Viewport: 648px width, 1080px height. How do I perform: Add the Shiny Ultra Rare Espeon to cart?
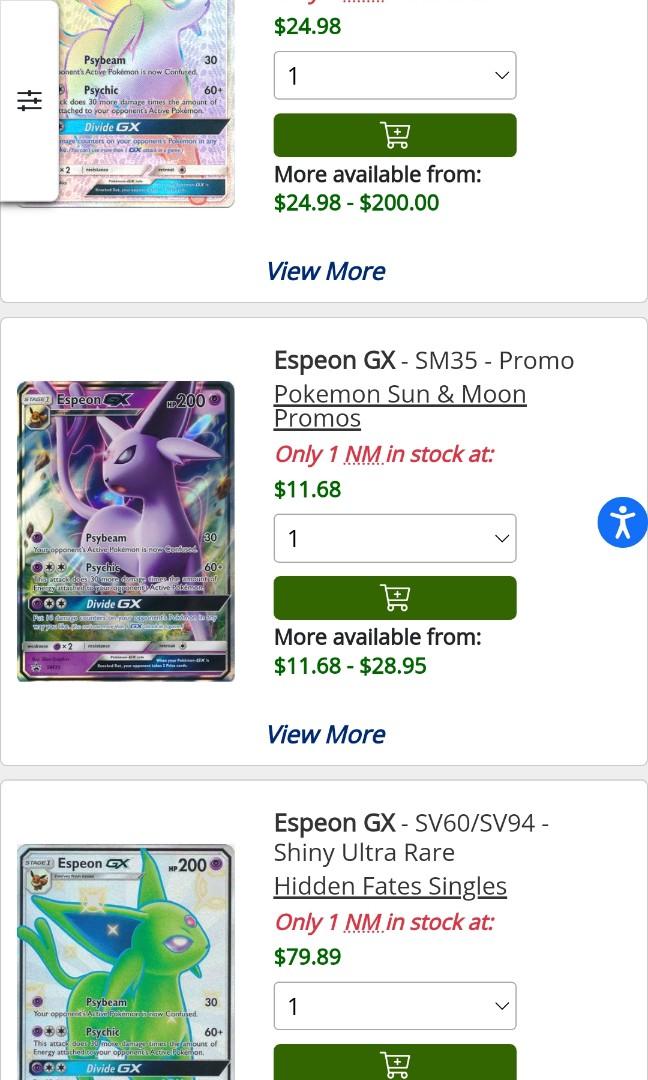coord(395,1062)
